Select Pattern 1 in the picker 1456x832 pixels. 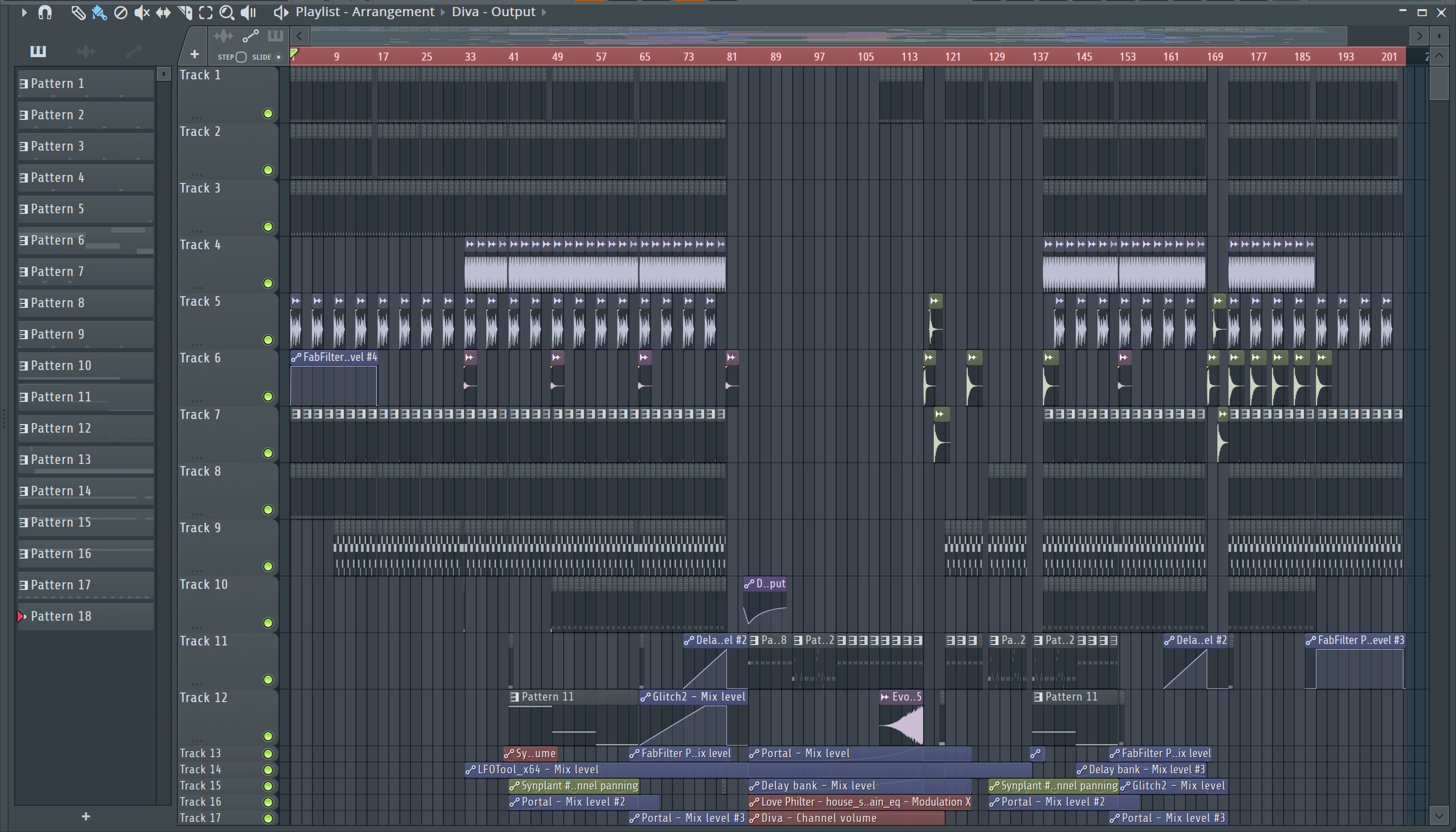click(x=86, y=84)
